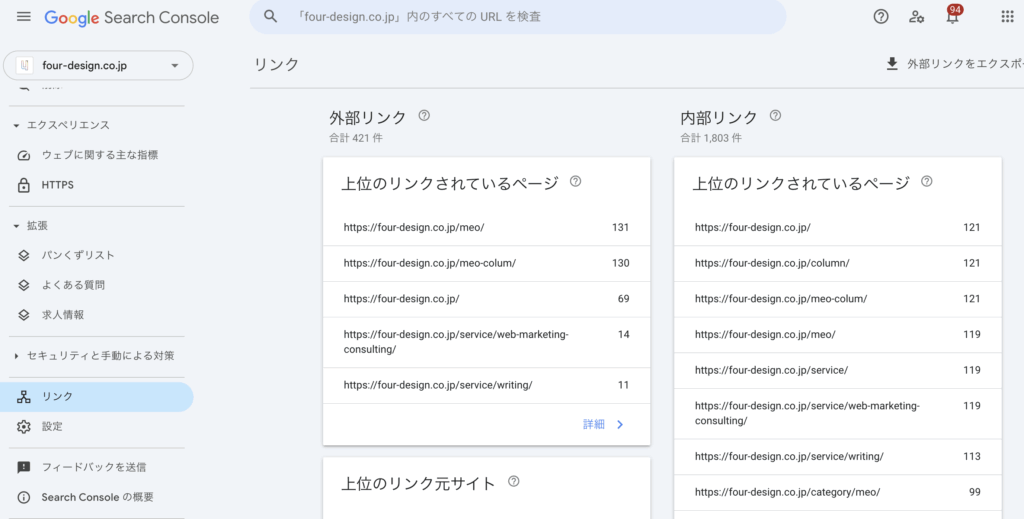
Task: Open user and permissions settings icon
Action: pos(916,17)
